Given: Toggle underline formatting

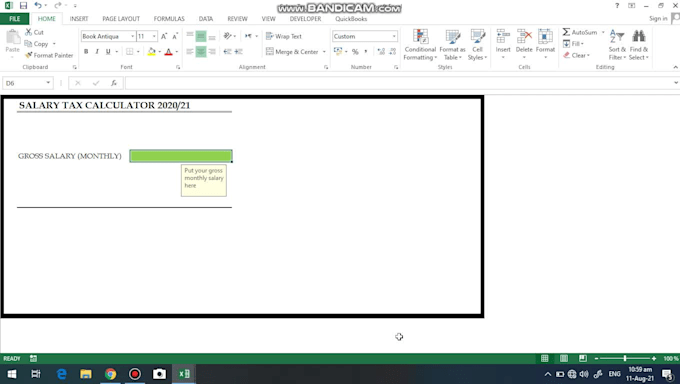Looking at the screenshot, I should pos(108,52).
